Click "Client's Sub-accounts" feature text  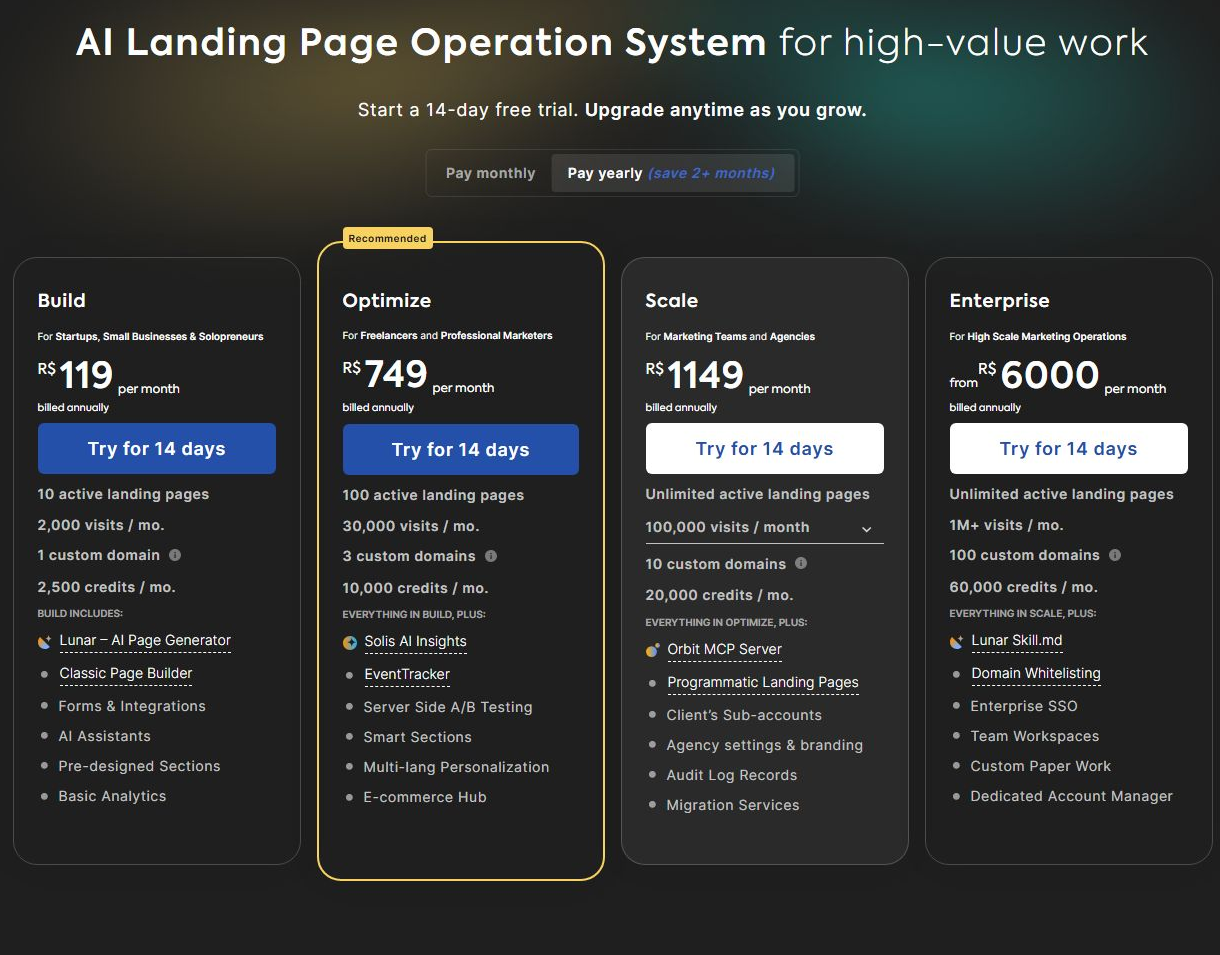[744, 715]
